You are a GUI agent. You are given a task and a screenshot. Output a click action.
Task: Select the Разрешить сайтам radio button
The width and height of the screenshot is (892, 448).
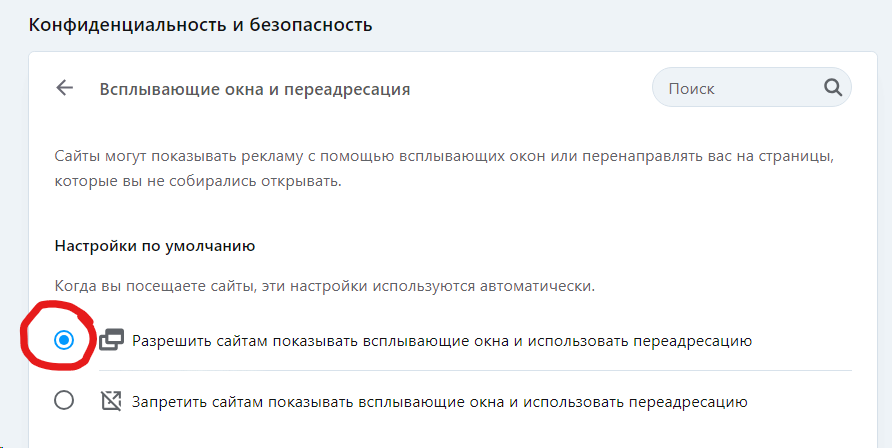(64, 340)
